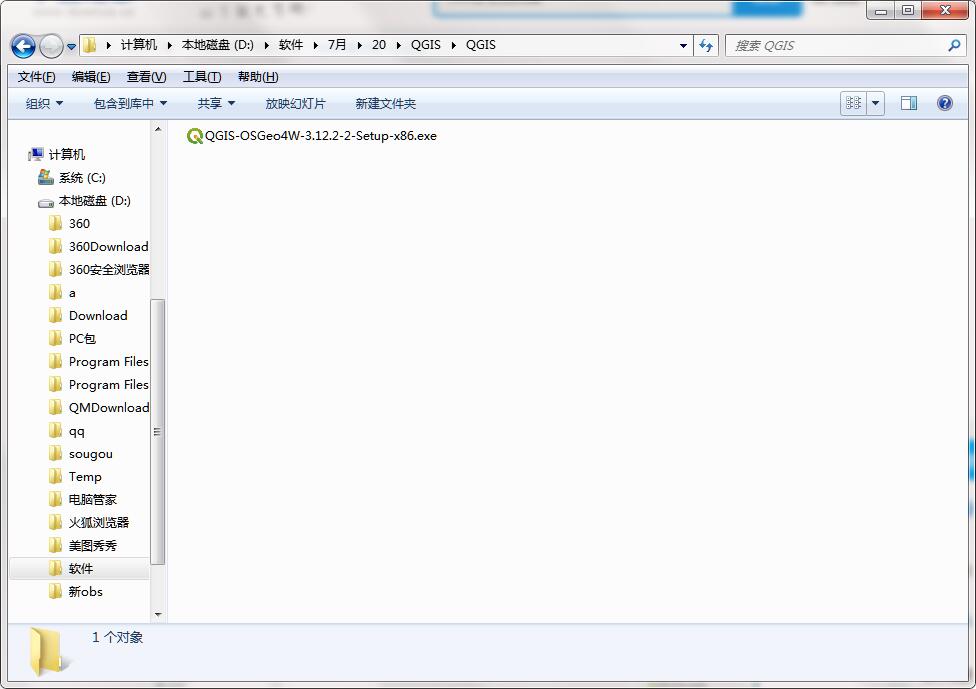This screenshot has width=976, height=689.
Task: Open the Temp folder in the tree
Action: tap(85, 477)
